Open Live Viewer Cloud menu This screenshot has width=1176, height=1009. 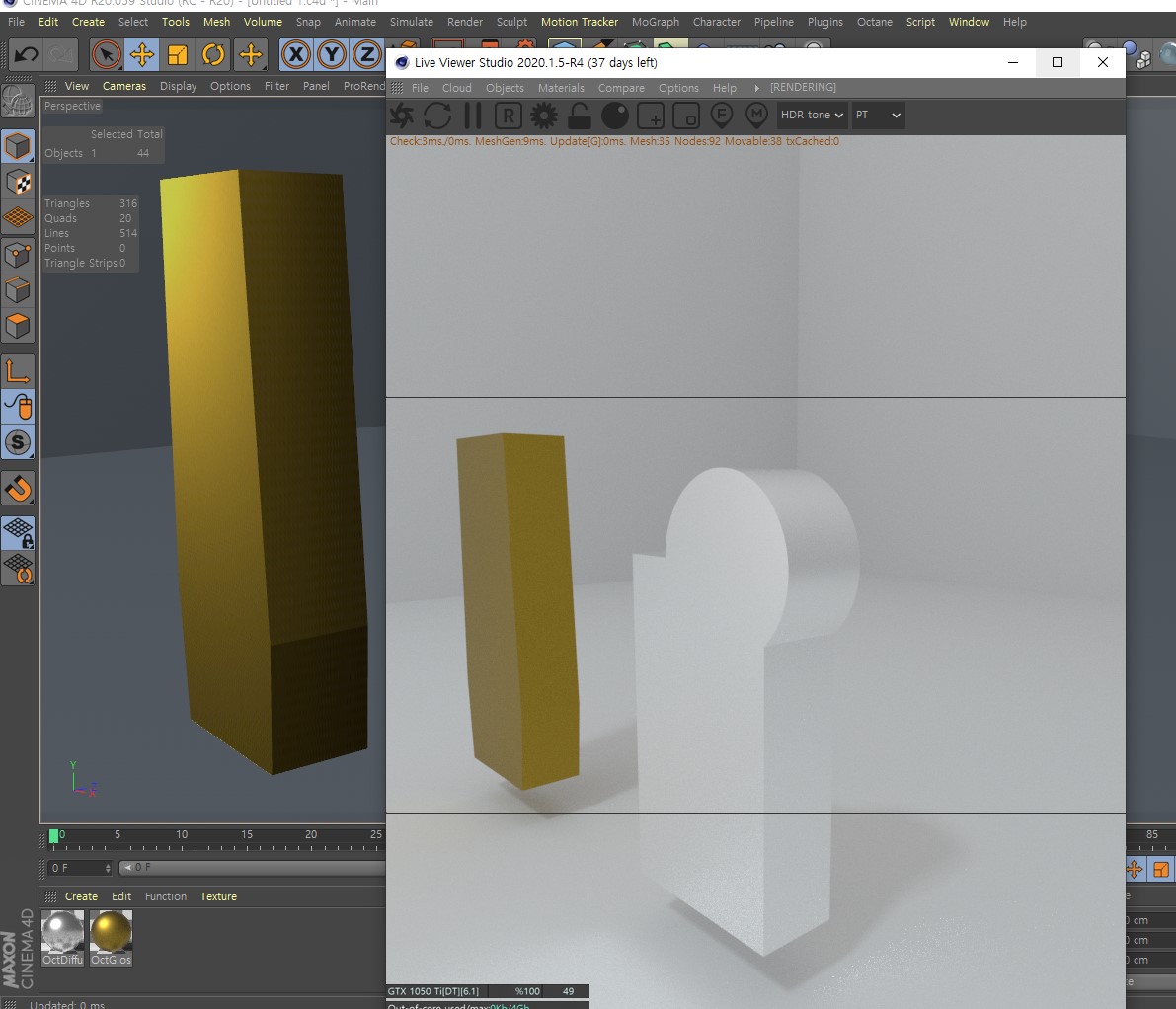point(457,88)
